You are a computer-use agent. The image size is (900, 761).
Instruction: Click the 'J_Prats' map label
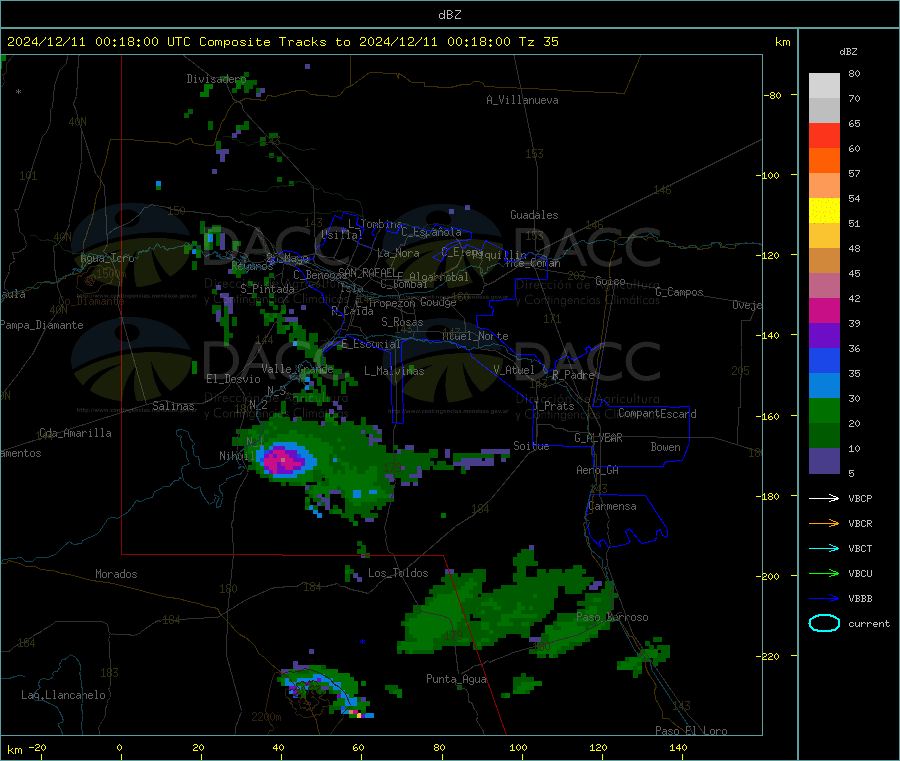(x=553, y=406)
